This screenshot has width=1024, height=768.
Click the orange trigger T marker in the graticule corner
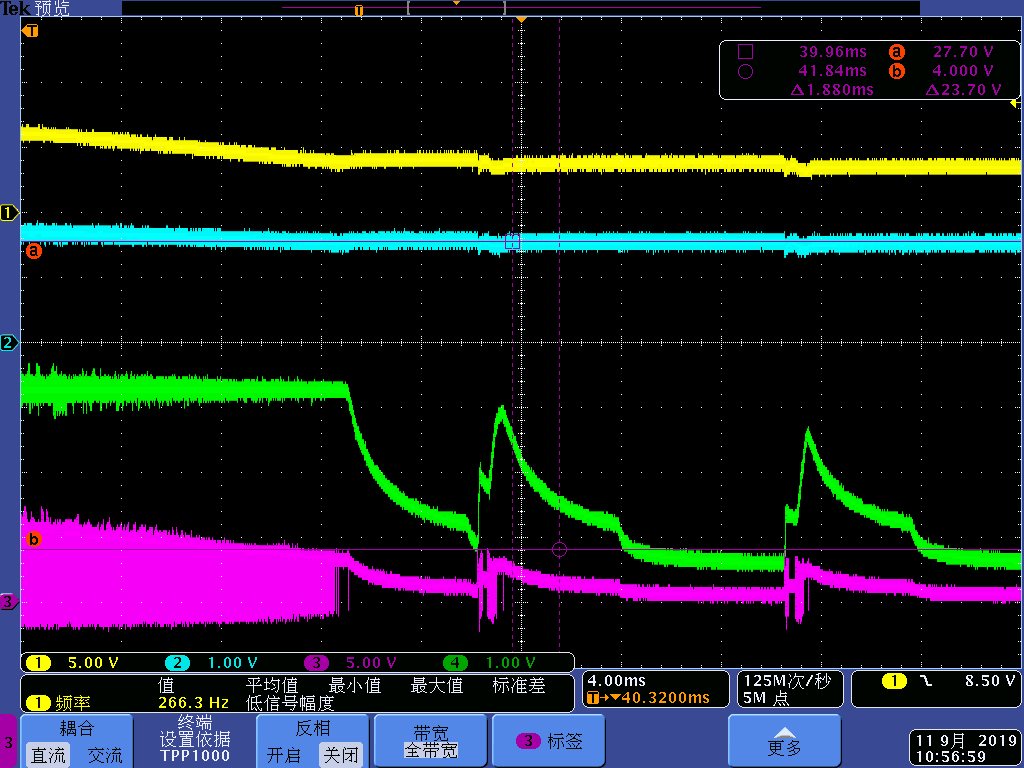tap(30, 31)
